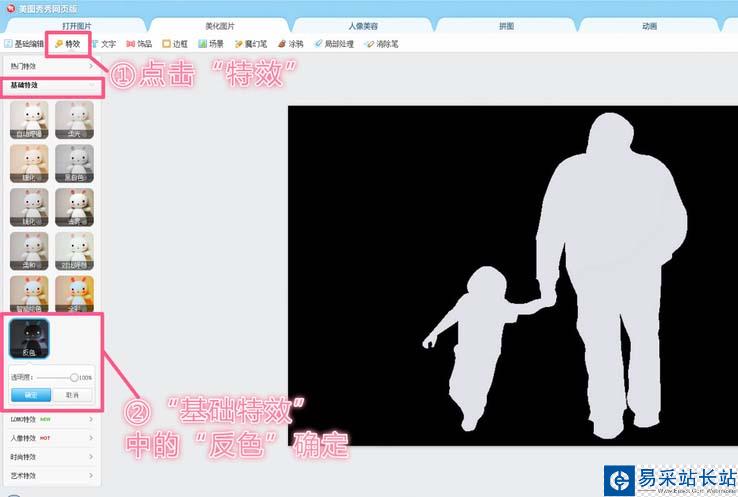Image resolution: width=738 pixels, height=497 pixels.
Task: Click the silhouette image on the canvas
Action: point(513,276)
